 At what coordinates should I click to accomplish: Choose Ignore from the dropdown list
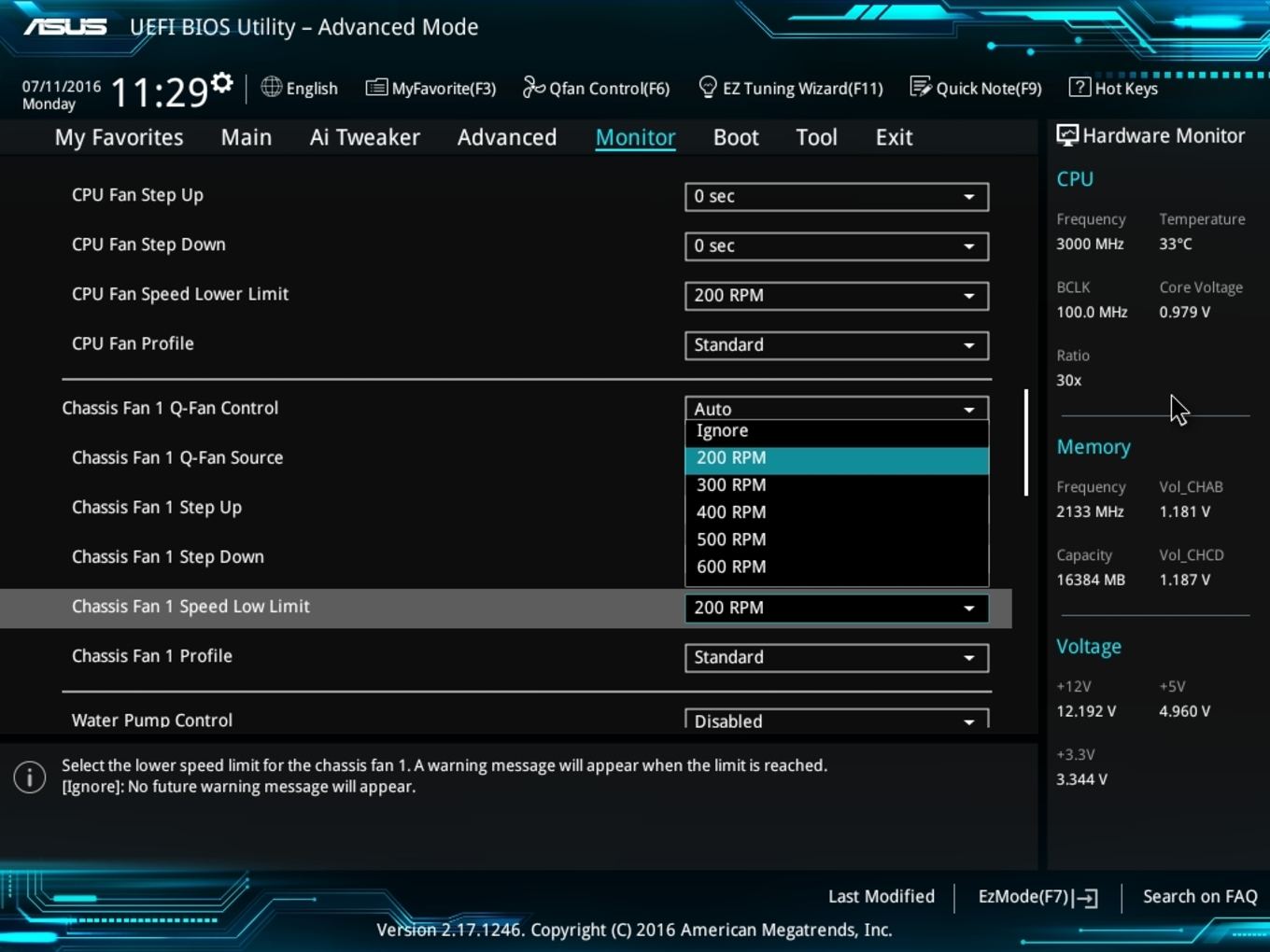(837, 431)
